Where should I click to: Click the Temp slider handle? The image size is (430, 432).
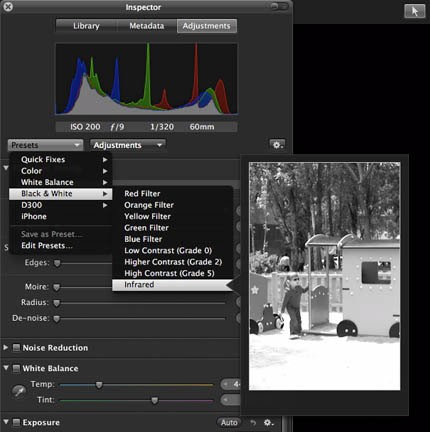coord(99,385)
